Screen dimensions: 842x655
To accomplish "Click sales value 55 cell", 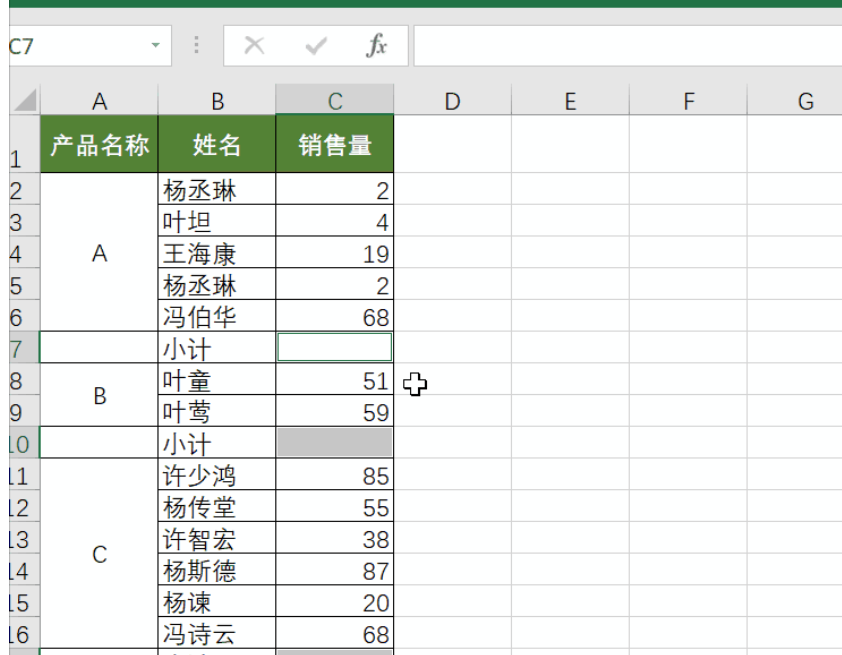I will coord(335,506).
